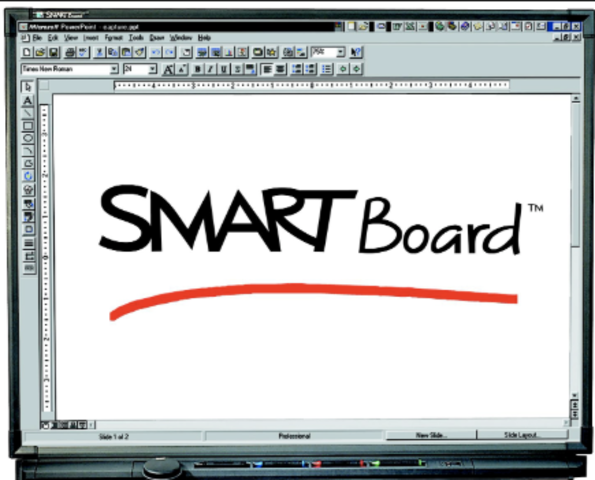Open the Edit menu

[53, 38]
